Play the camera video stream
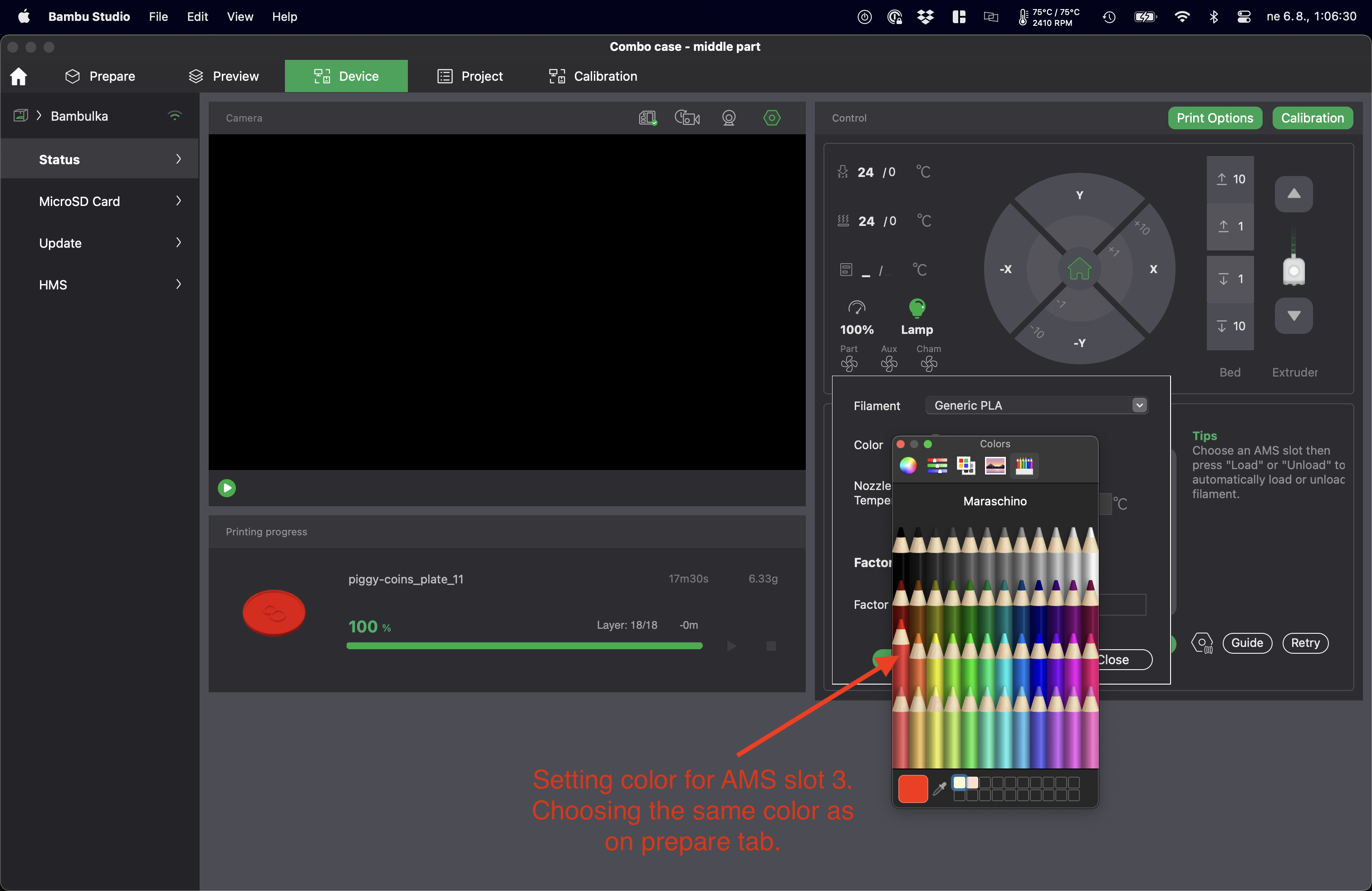The image size is (1372, 891). [x=226, y=488]
